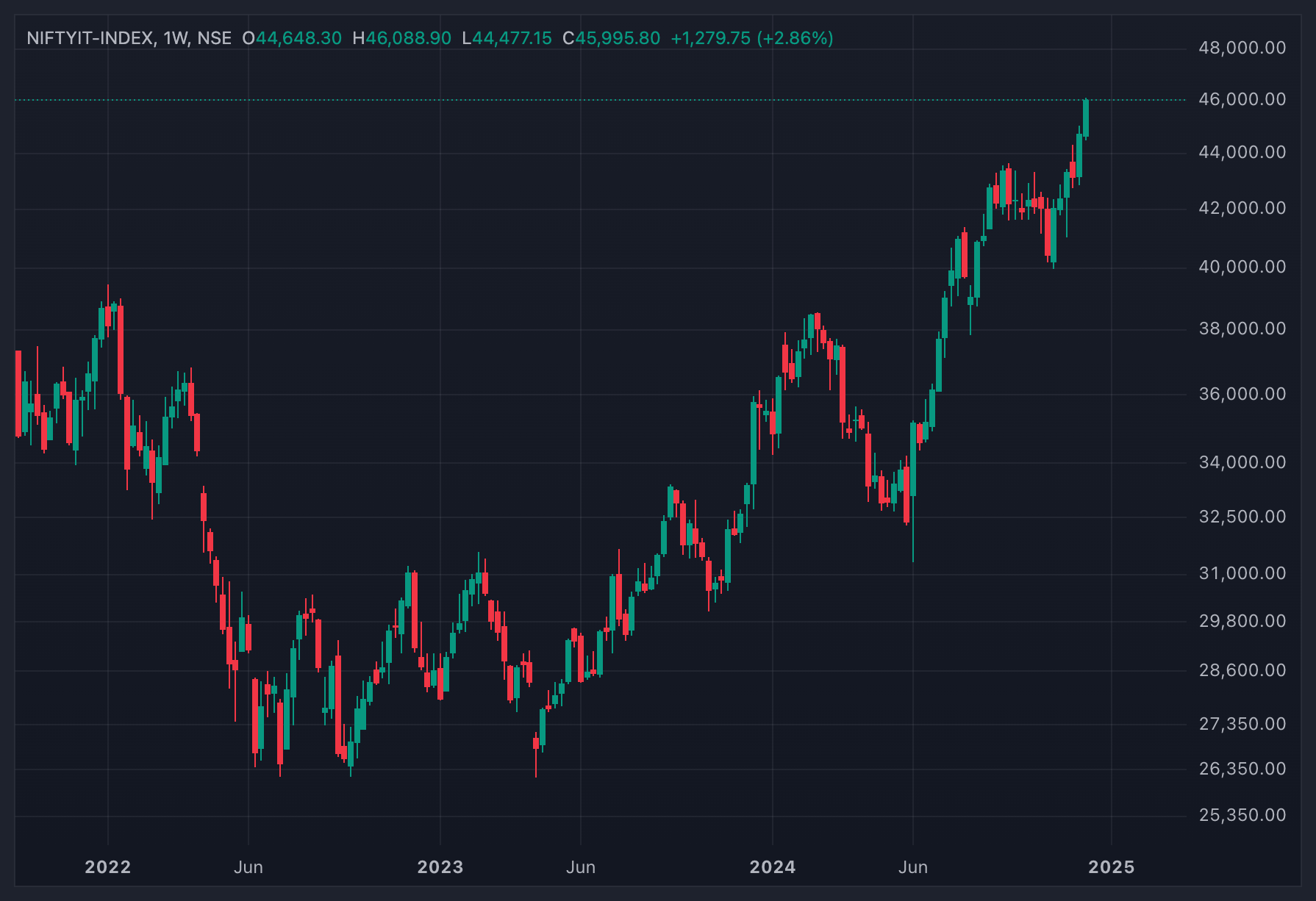Click the NSE exchange label
1316x901 pixels.
pos(214,38)
